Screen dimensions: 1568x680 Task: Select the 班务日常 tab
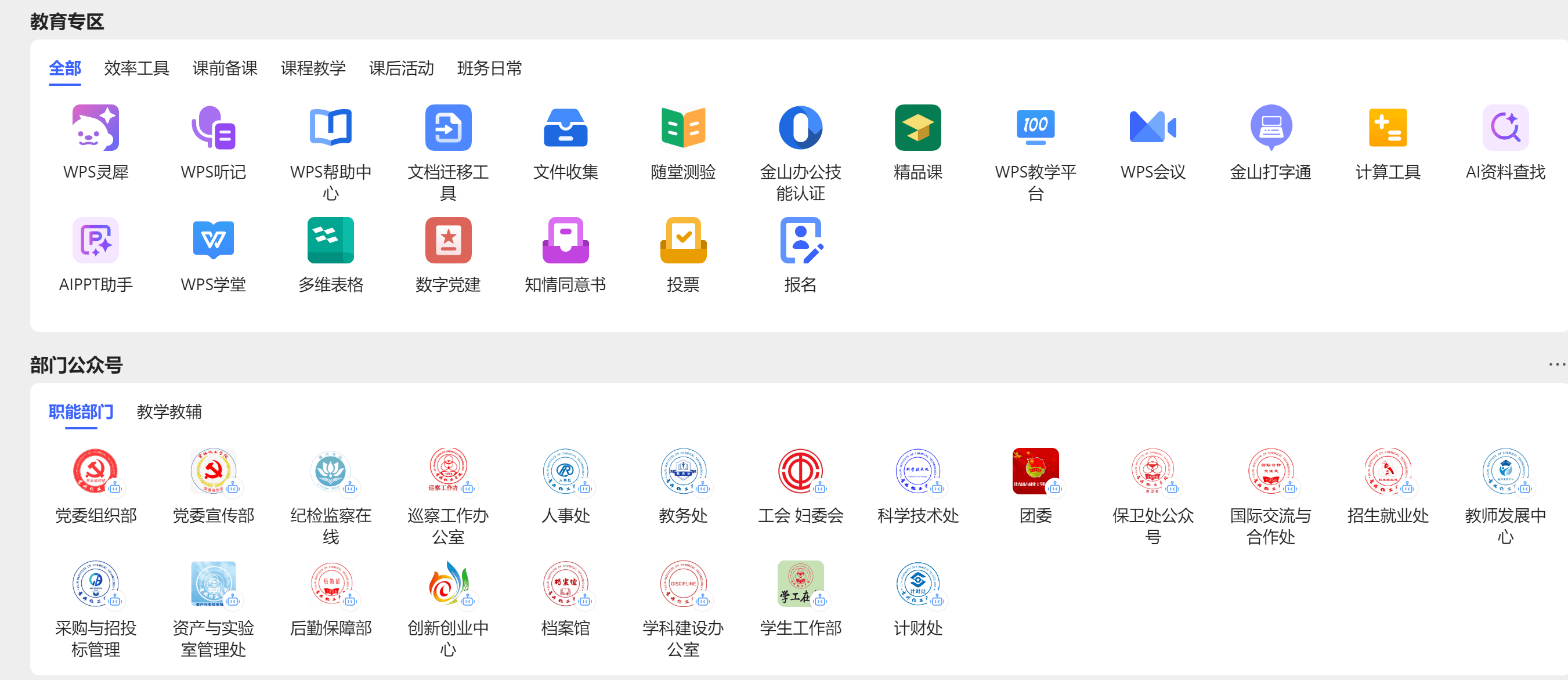pos(489,68)
